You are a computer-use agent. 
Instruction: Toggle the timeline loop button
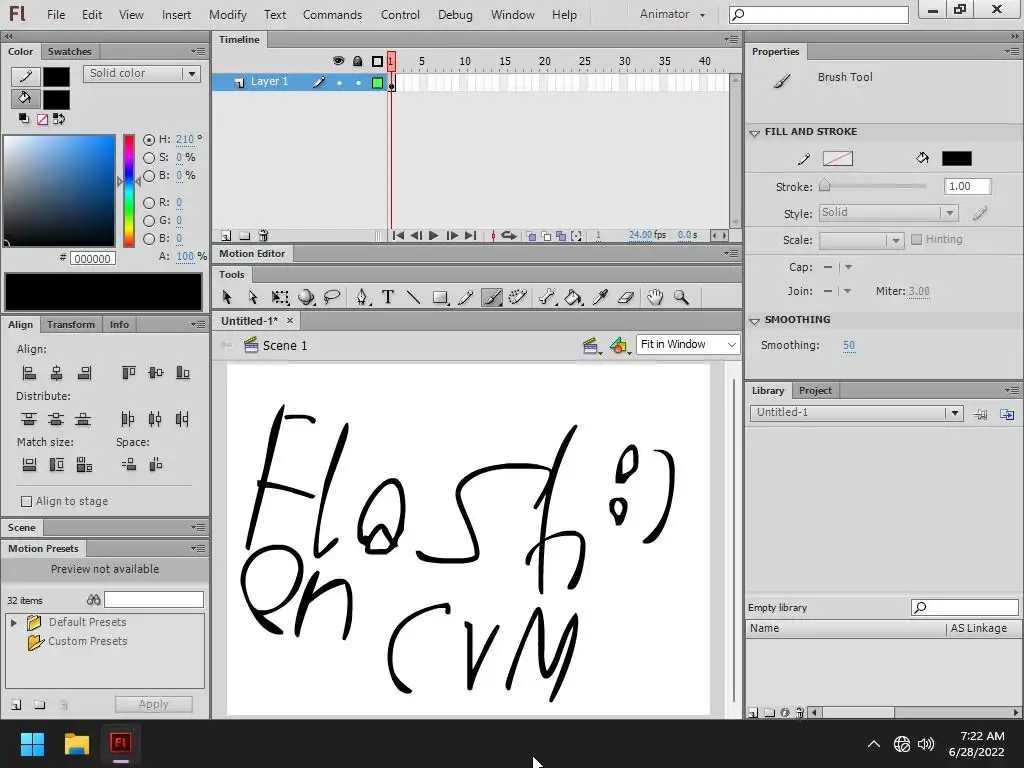pos(509,236)
